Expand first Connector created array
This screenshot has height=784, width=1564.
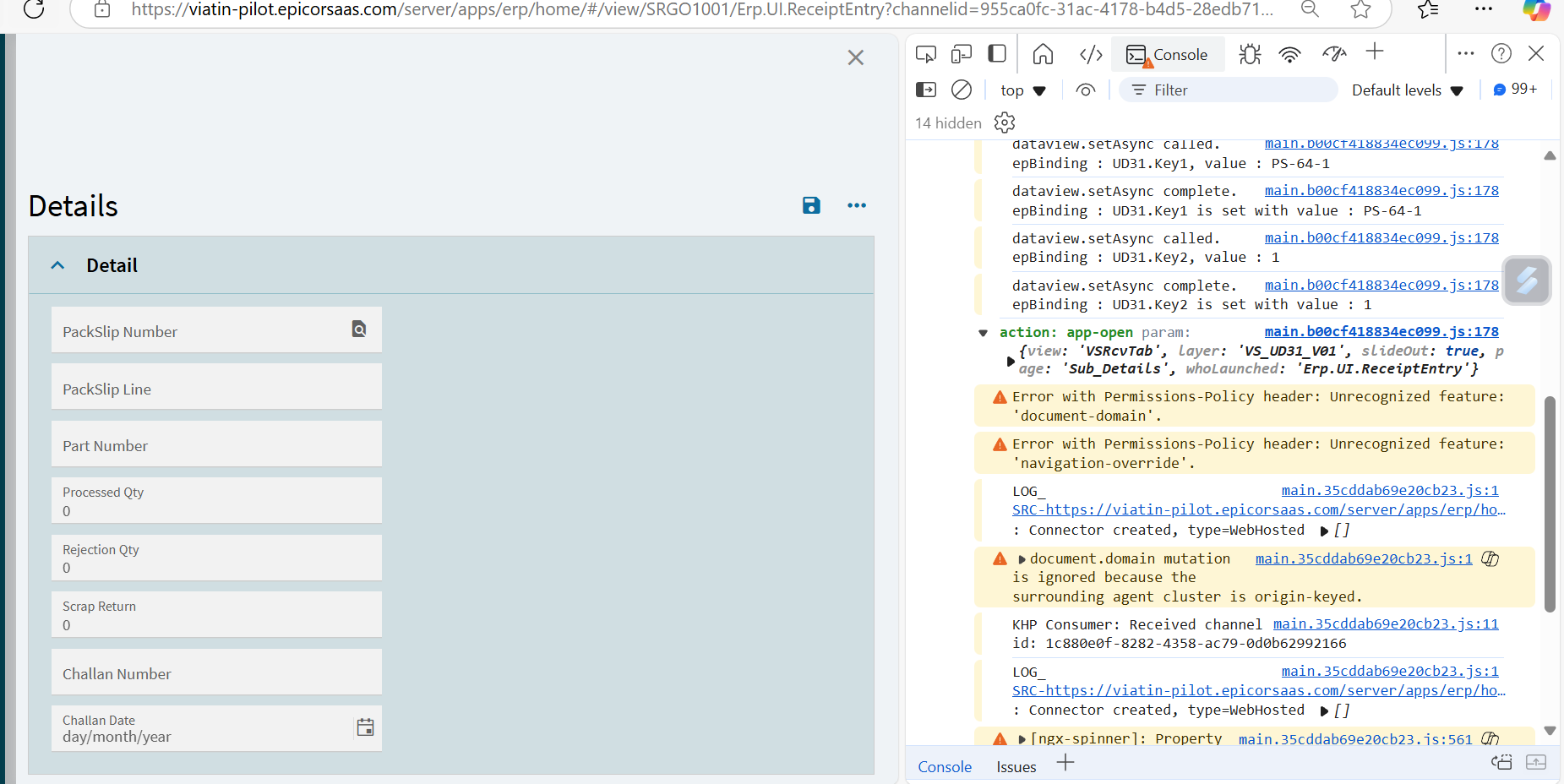point(1324,531)
